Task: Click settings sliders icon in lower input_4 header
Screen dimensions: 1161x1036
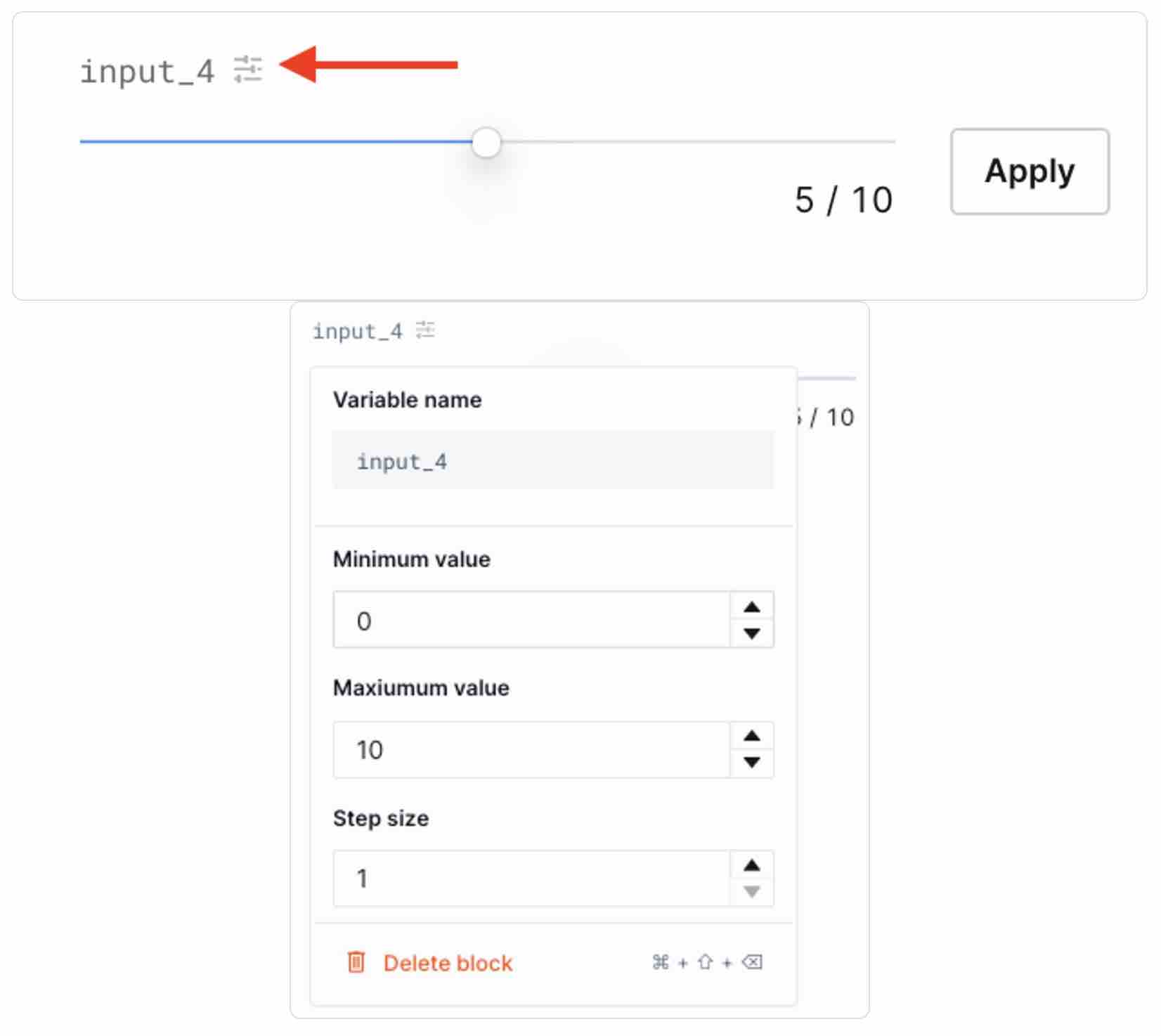Action: (x=424, y=330)
